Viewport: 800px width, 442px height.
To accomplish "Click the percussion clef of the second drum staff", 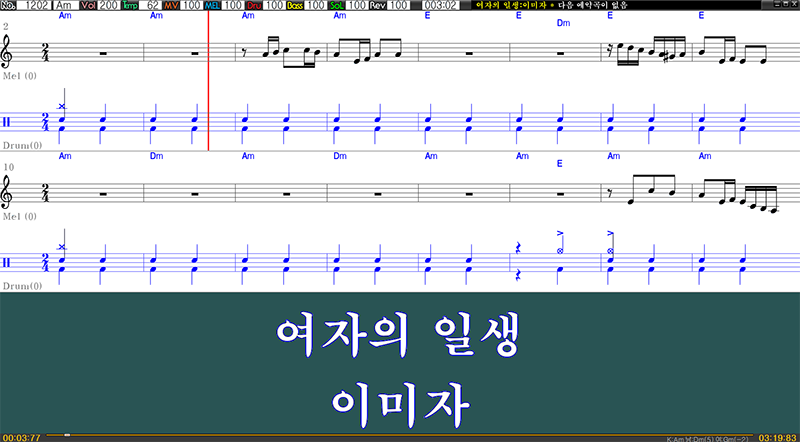I will pos(7,263).
